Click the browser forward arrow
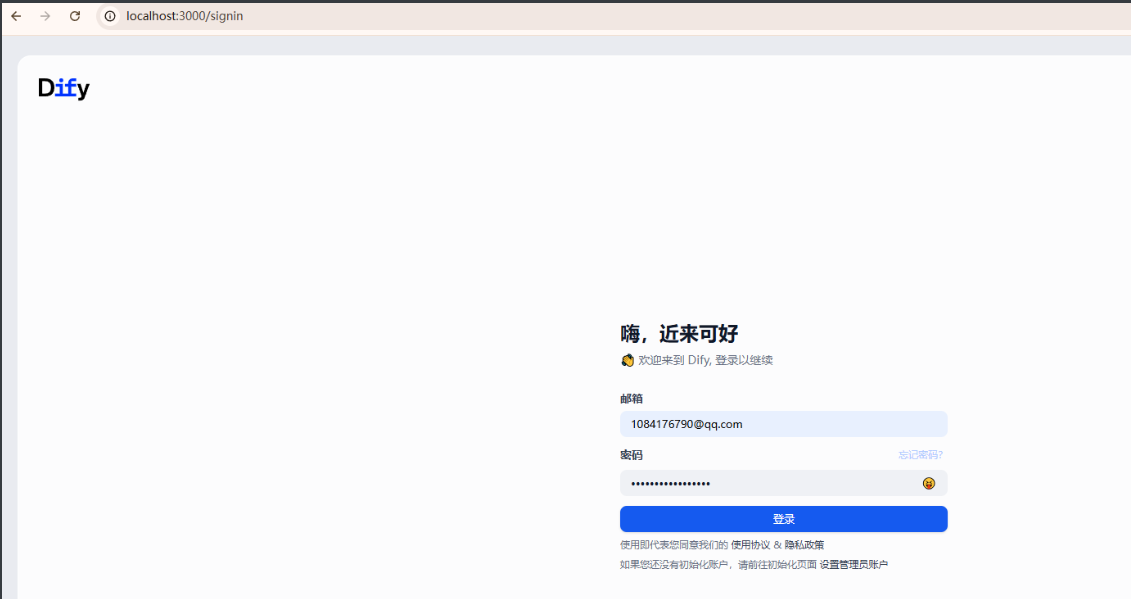Image resolution: width=1131 pixels, height=599 pixels. coord(45,16)
